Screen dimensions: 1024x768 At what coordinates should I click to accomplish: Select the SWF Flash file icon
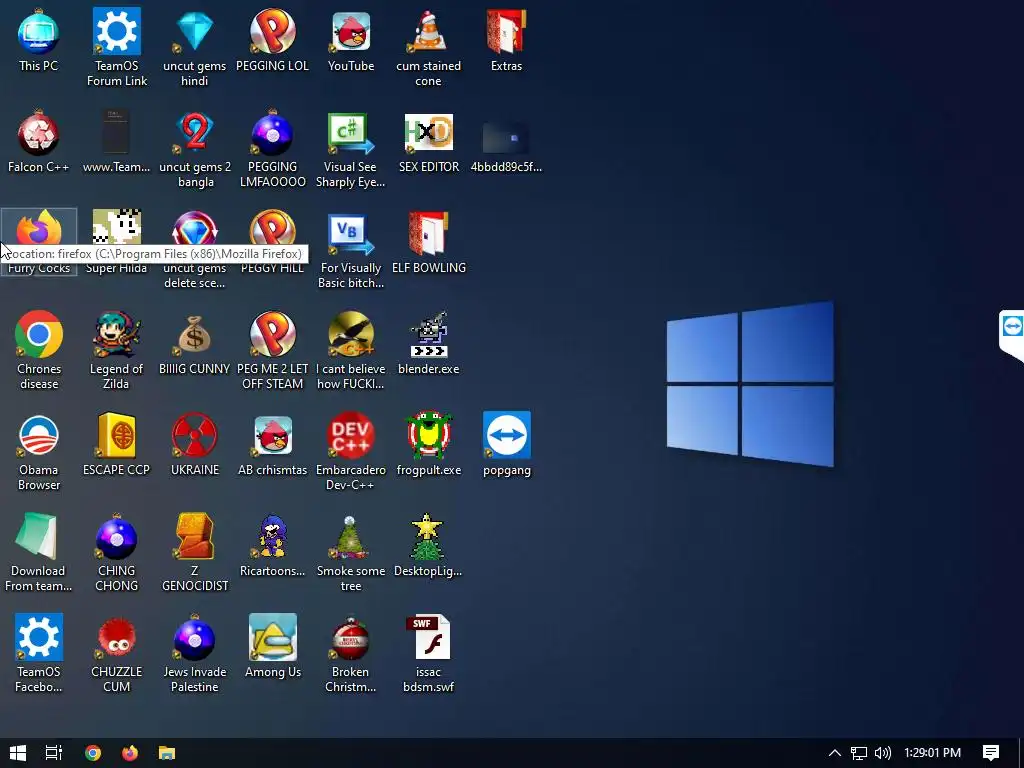point(428,637)
